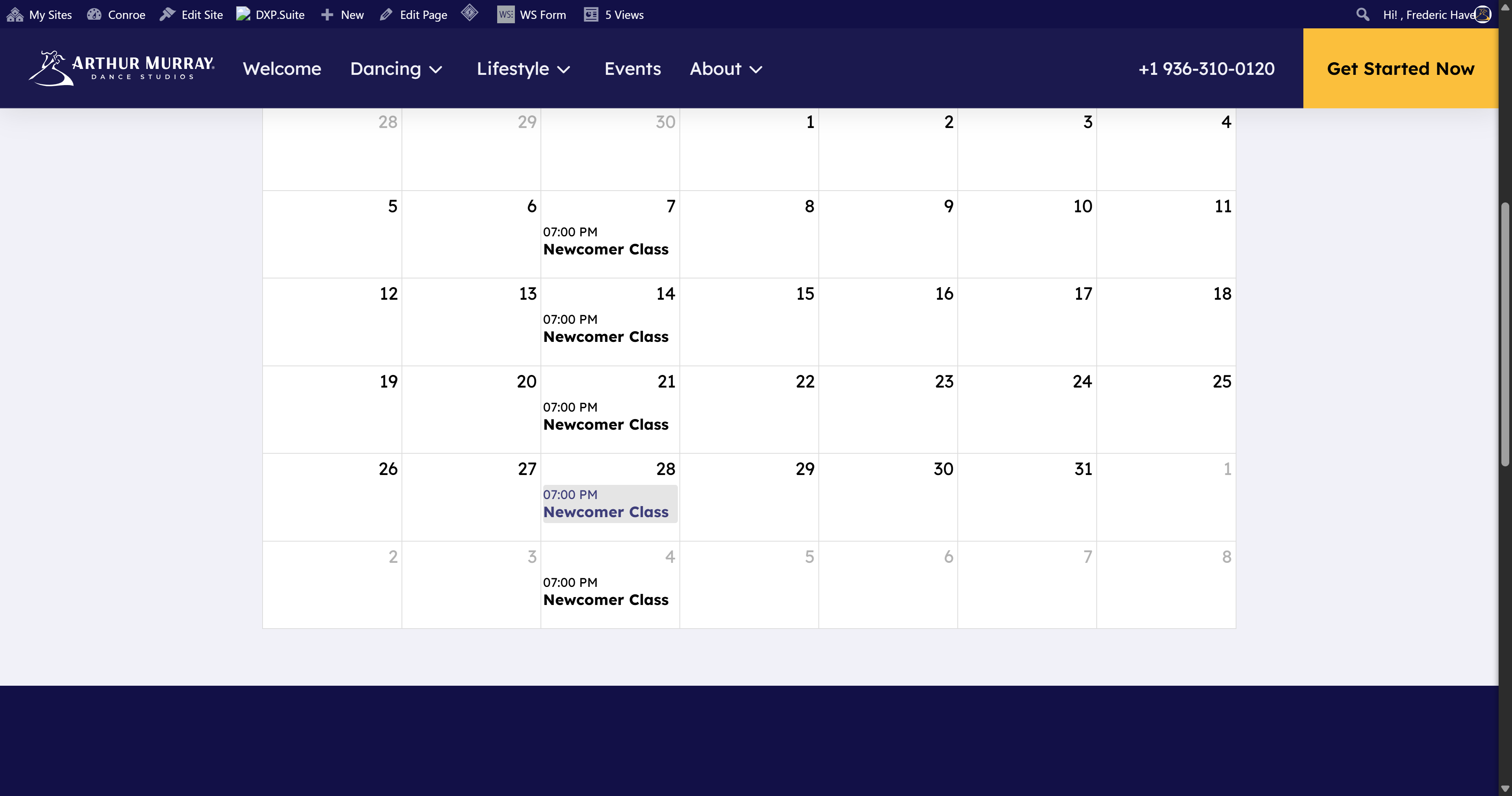Click the plus icon beside New
This screenshot has height=796, width=1512.
(x=327, y=15)
